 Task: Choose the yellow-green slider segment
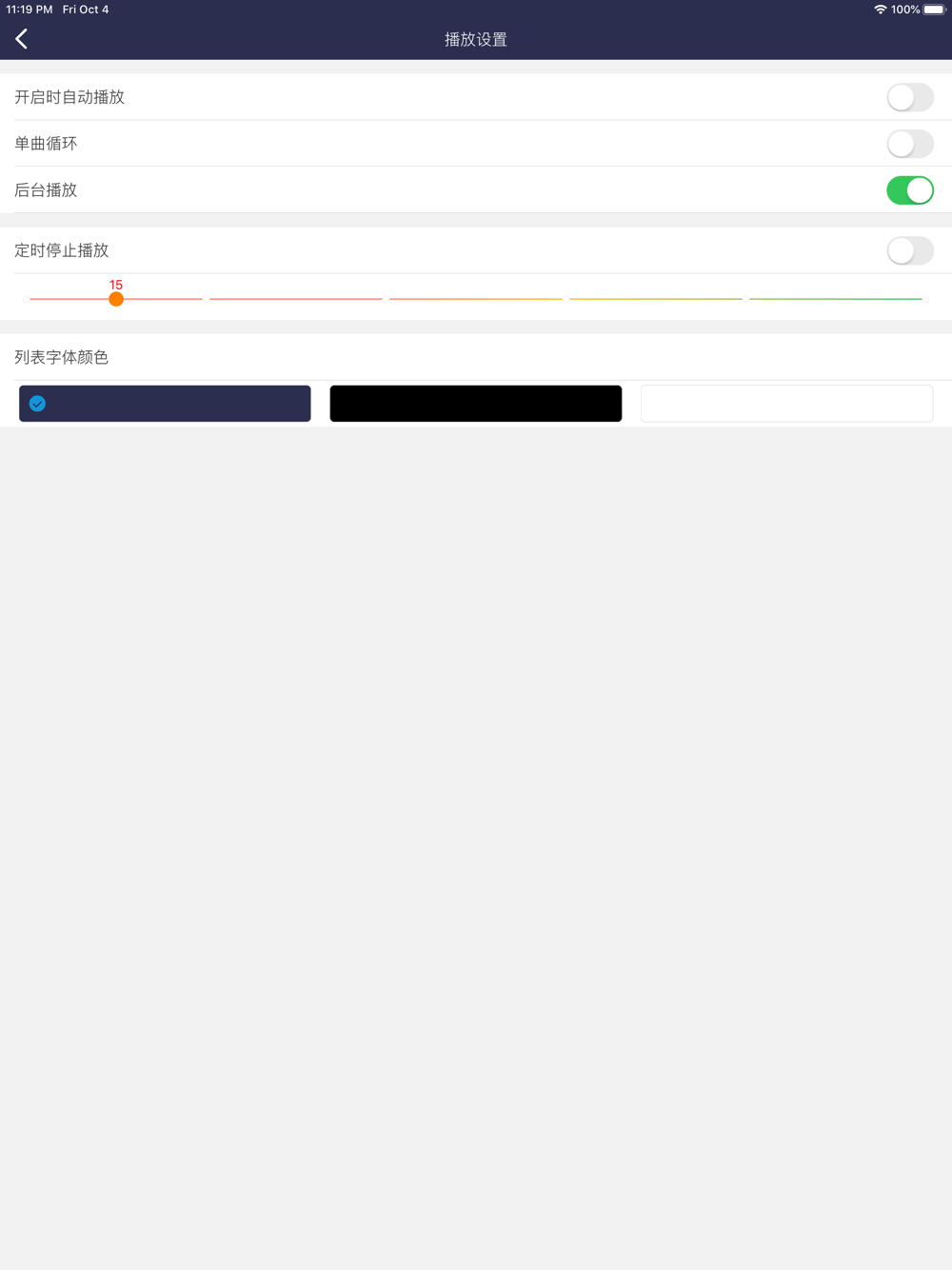tap(656, 299)
